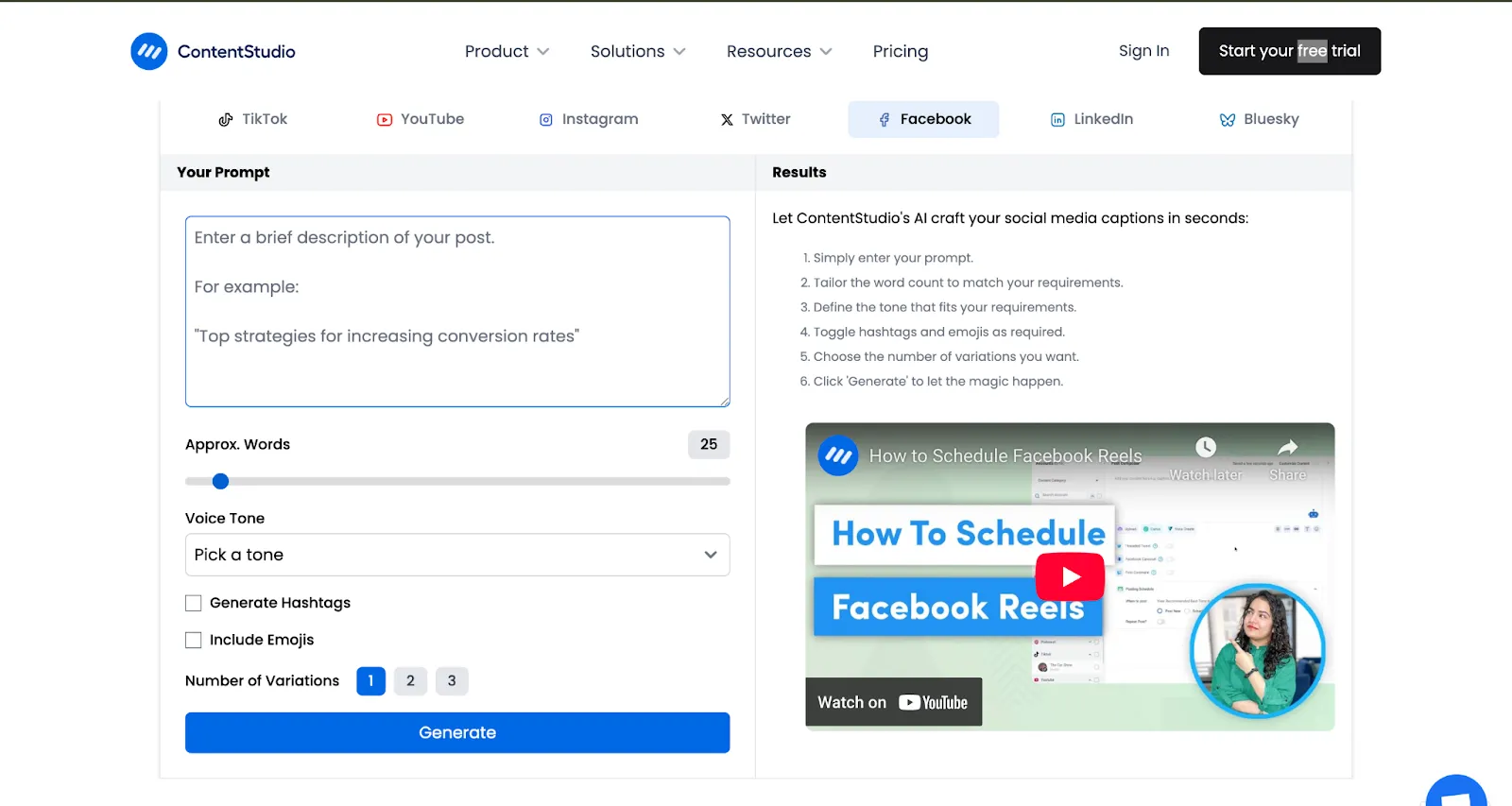Screen dimensions: 1512x806
Task: Click the 'Results' heading
Action: pos(799,172)
